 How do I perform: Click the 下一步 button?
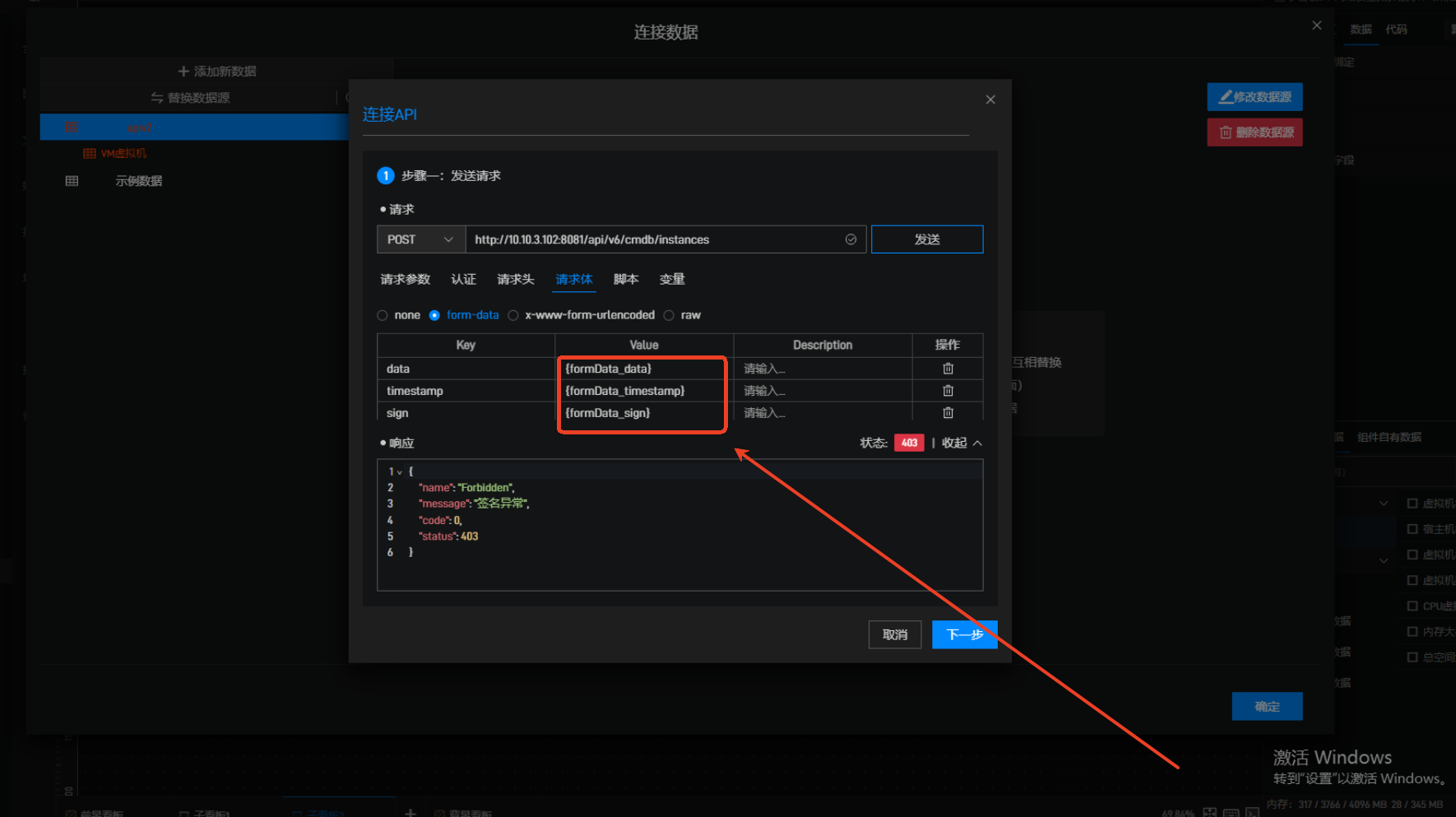point(964,634)
